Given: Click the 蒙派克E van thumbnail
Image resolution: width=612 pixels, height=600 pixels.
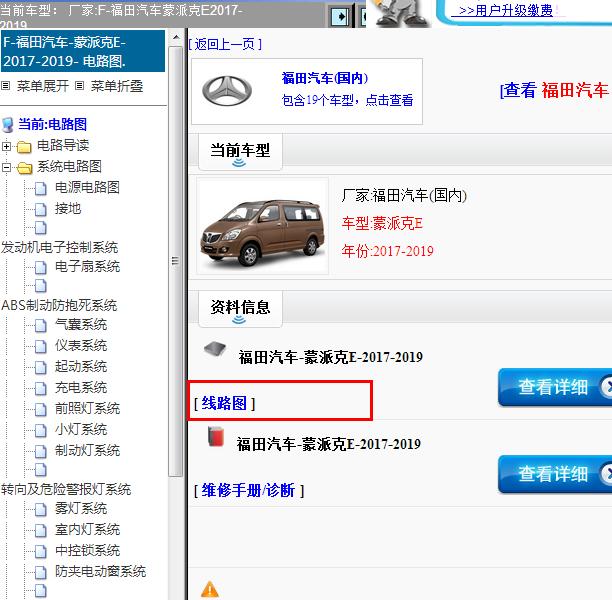Looking at the screenshot, I should 262,226.
